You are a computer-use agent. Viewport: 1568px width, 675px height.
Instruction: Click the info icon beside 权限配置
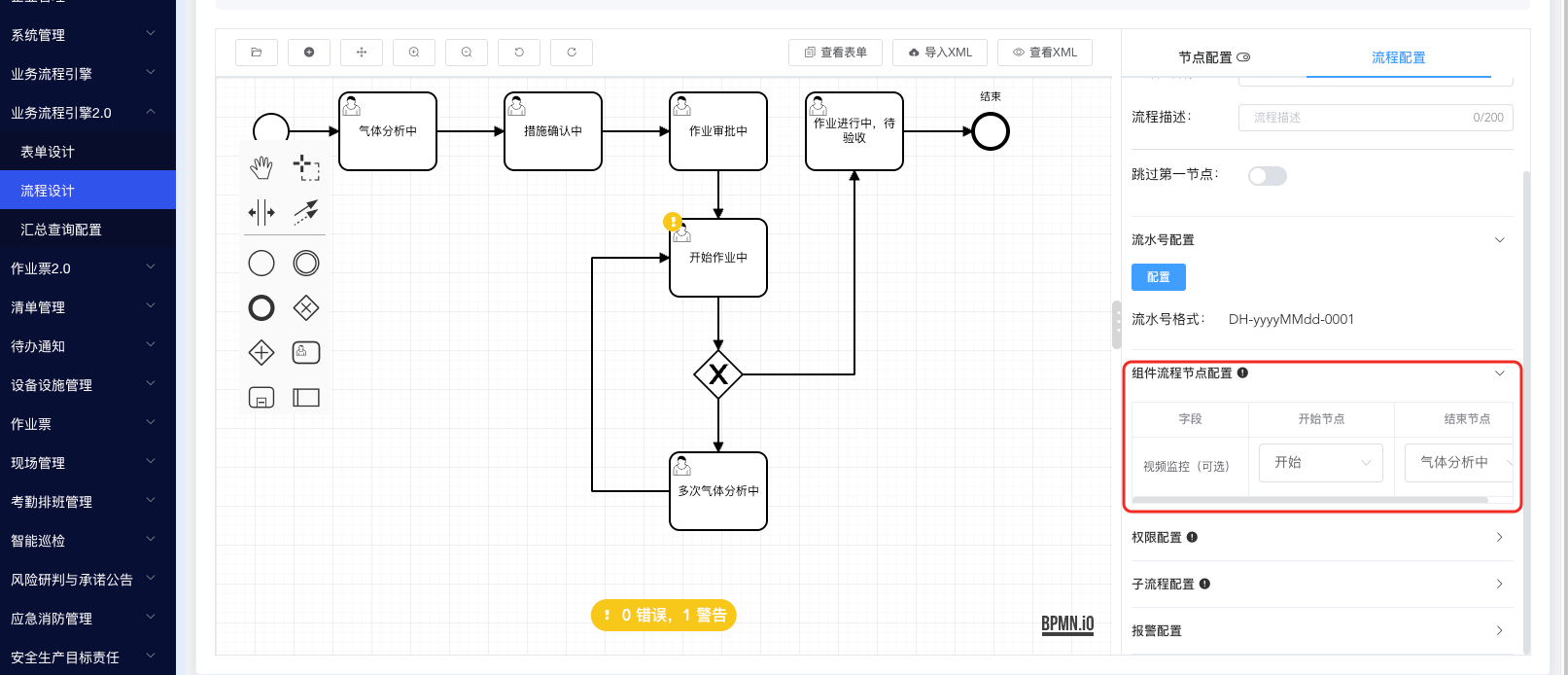[1192, 537]
